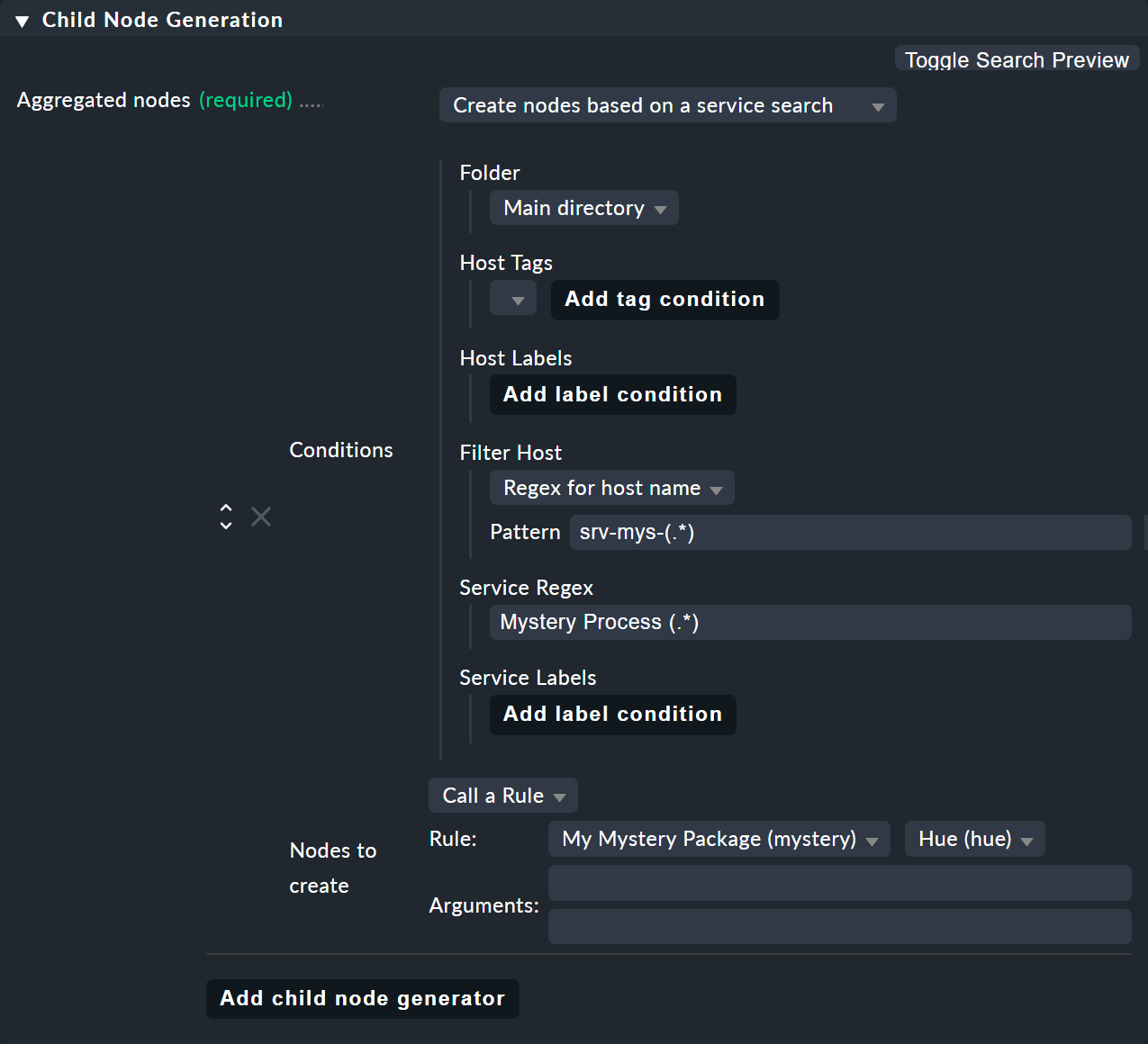Click the Add child node generator button
Viewport: 1148px width, 1044px height.
363,998
